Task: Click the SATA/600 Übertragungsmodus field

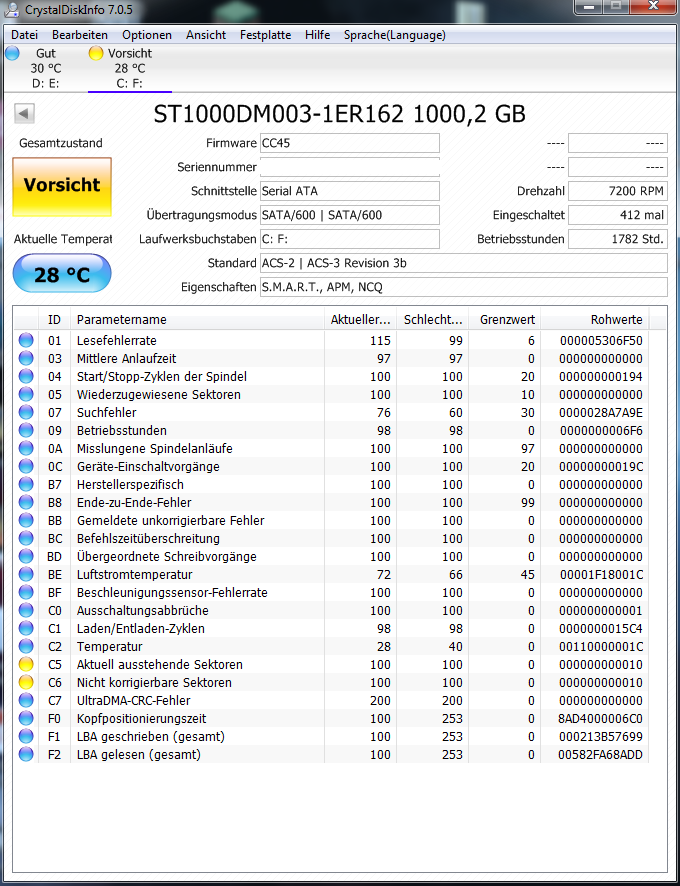Action: [x=349, y=215]
